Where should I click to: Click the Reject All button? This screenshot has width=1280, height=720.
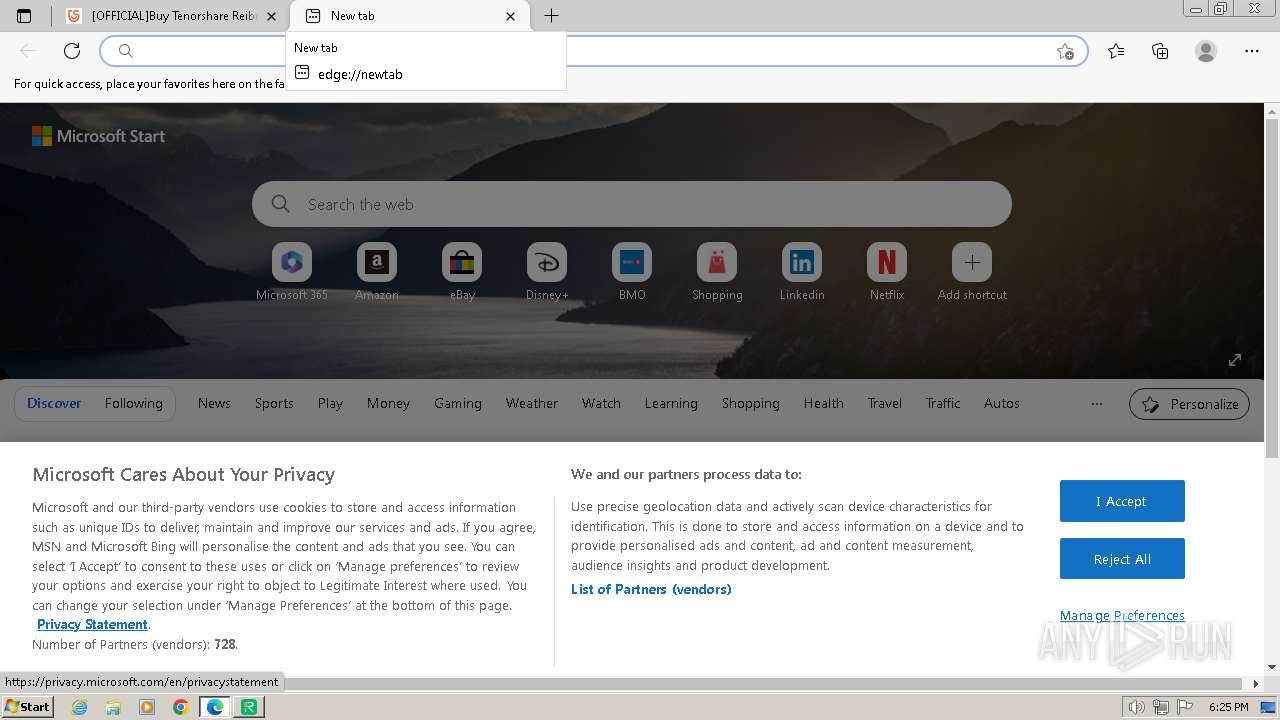1122,559
